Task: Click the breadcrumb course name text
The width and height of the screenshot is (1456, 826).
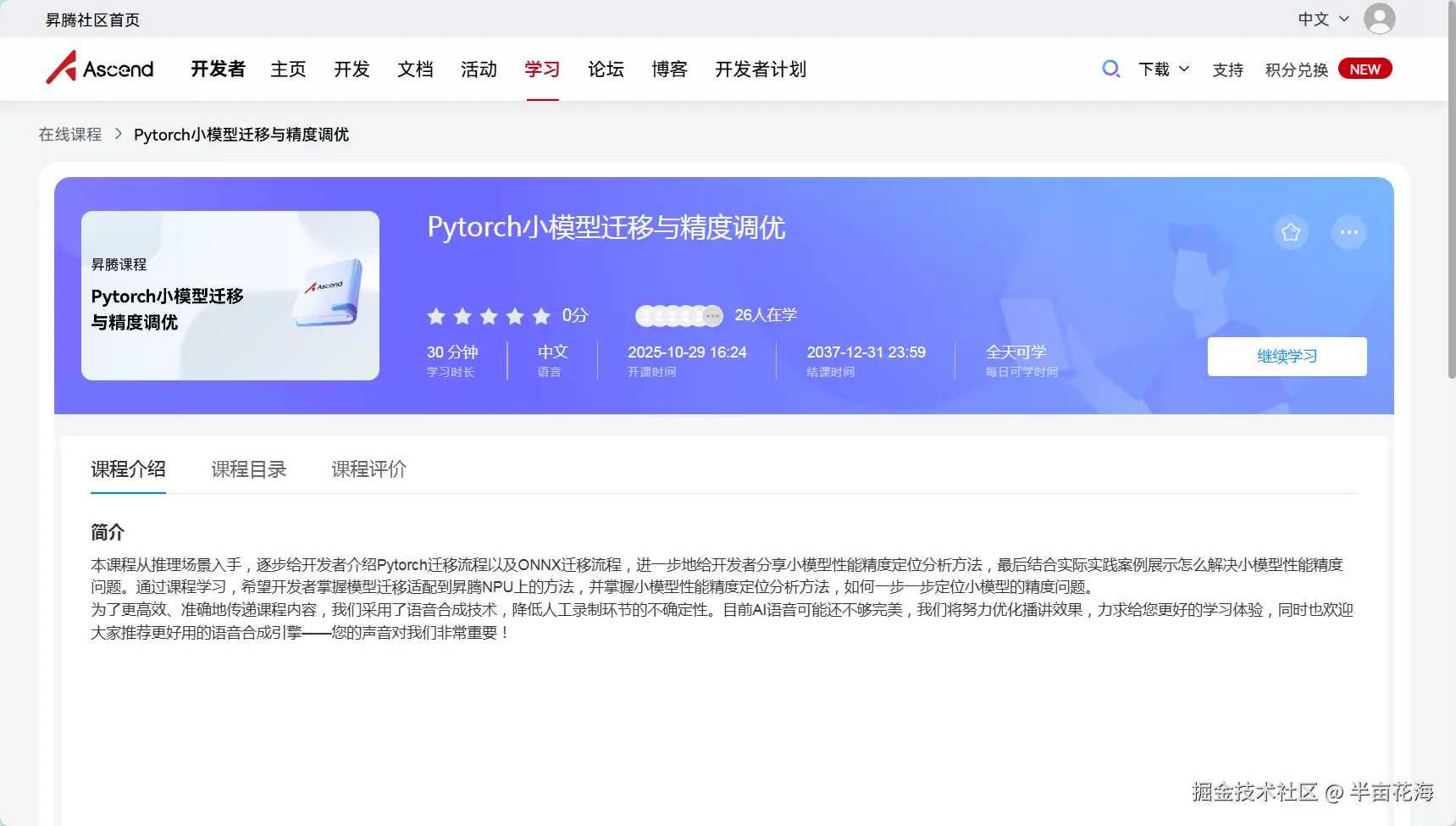Action: pyautogui.click(x=241, y=135)
